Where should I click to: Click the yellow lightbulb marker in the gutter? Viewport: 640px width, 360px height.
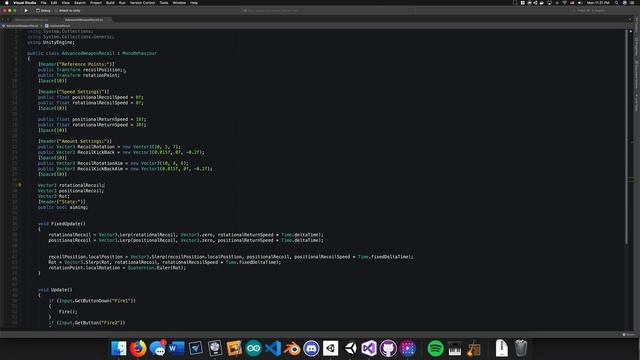(20, 185)
